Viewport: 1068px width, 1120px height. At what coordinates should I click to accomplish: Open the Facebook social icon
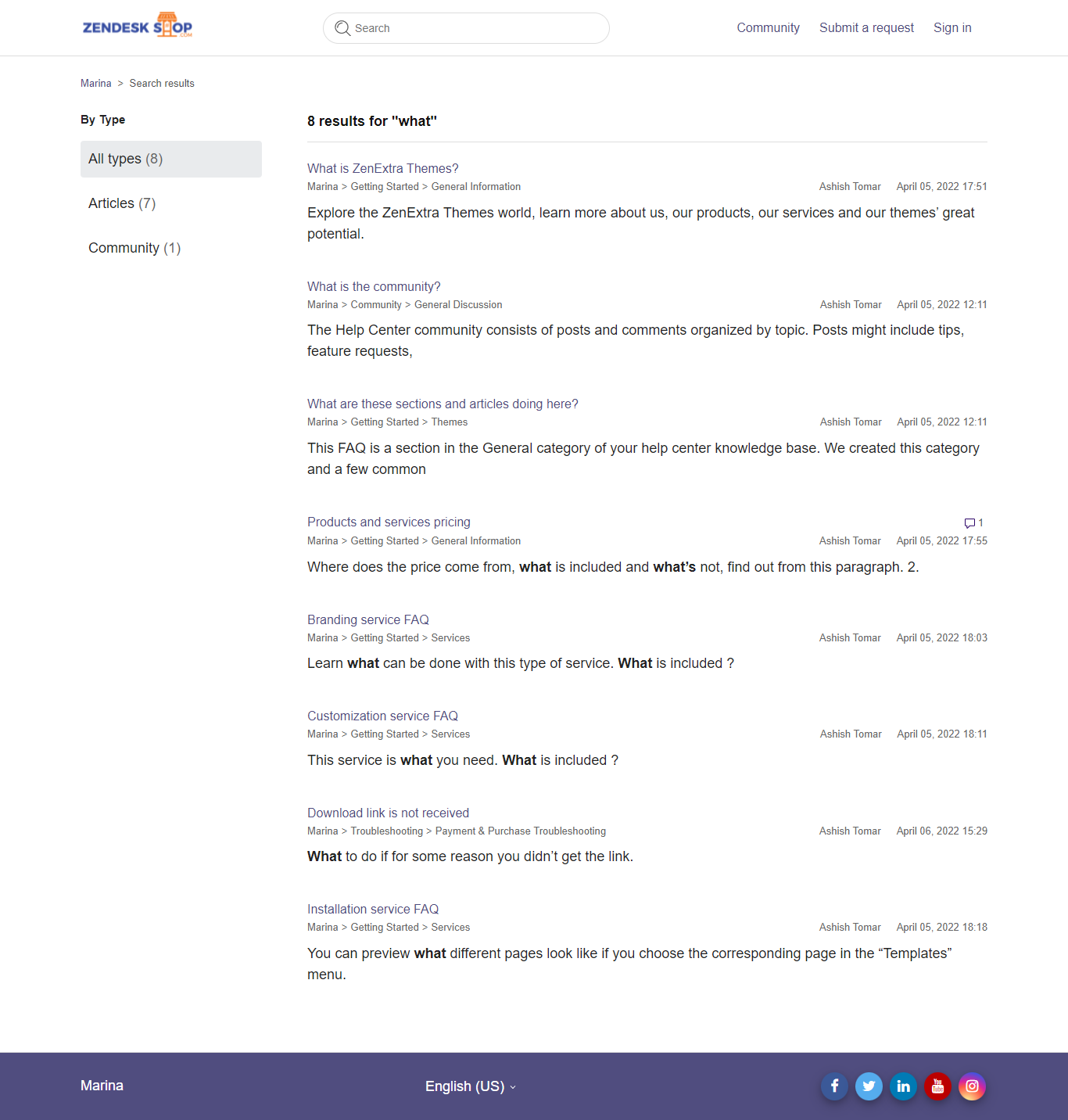click(834, 1086)
